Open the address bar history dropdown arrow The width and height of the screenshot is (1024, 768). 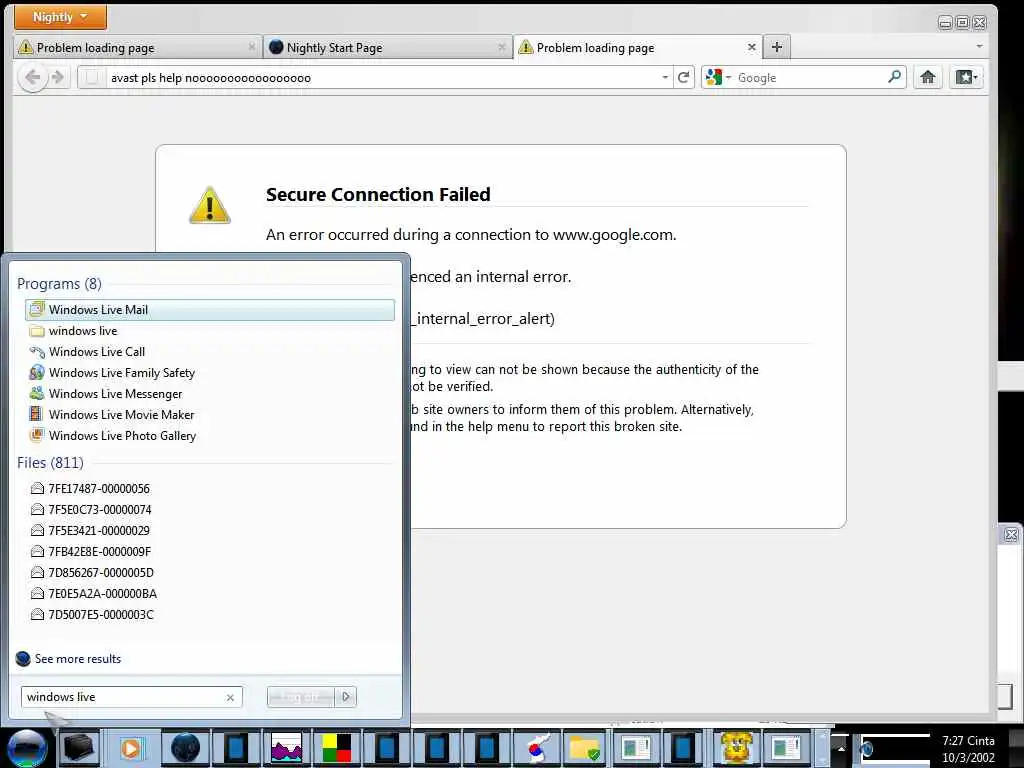665,78
